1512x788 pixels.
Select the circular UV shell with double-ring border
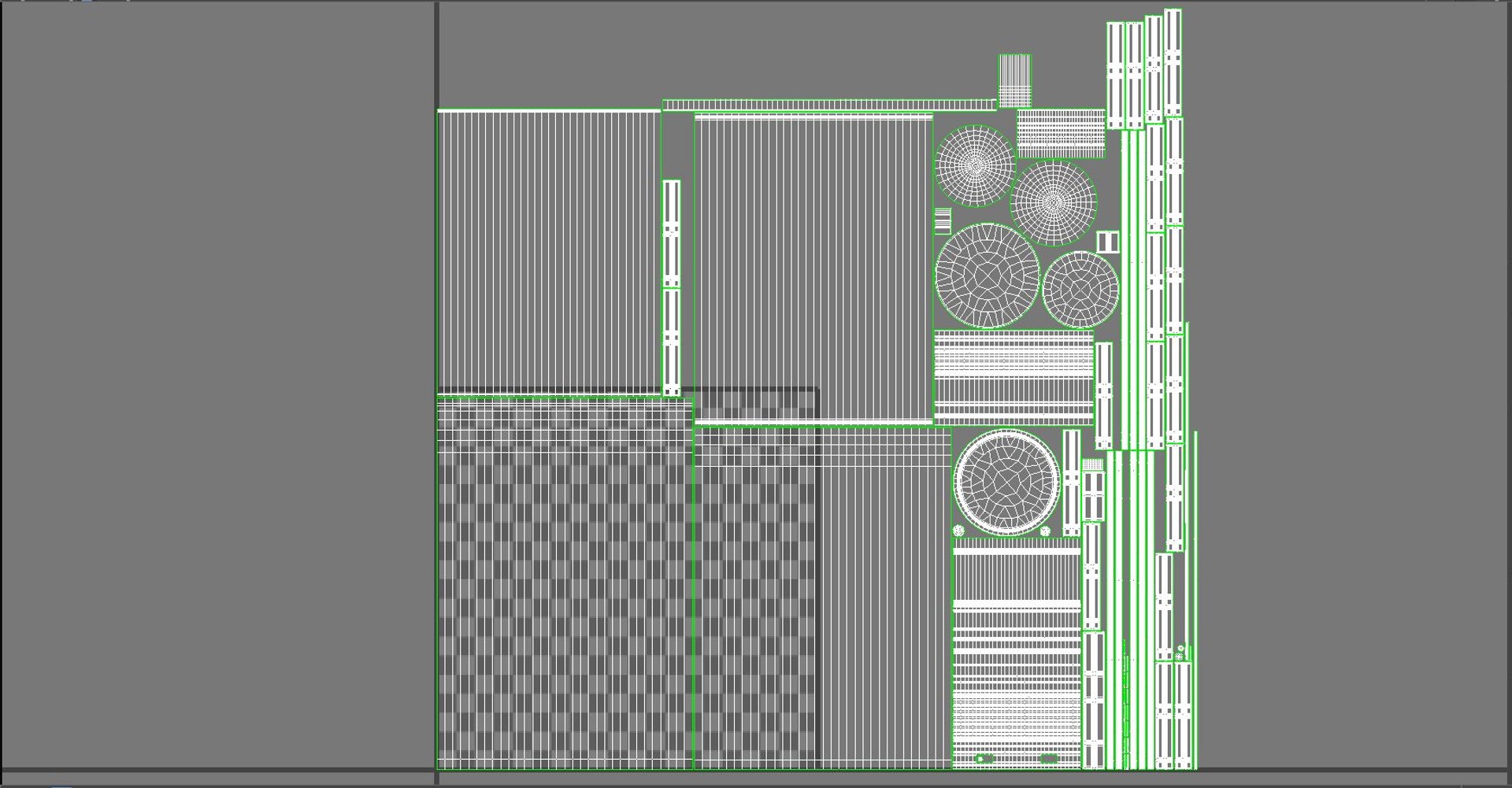tap(1006, 482)
